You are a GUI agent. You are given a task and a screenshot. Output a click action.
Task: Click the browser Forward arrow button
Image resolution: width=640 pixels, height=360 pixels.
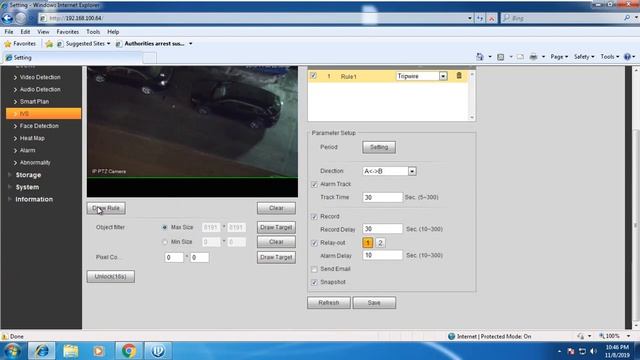click(21, 18)
